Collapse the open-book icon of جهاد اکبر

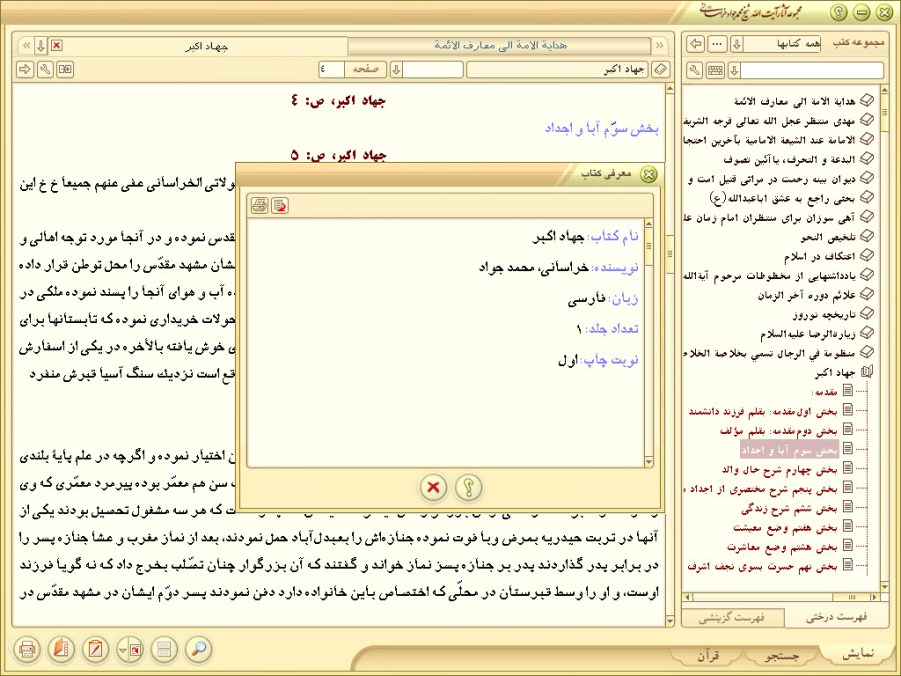867,371
